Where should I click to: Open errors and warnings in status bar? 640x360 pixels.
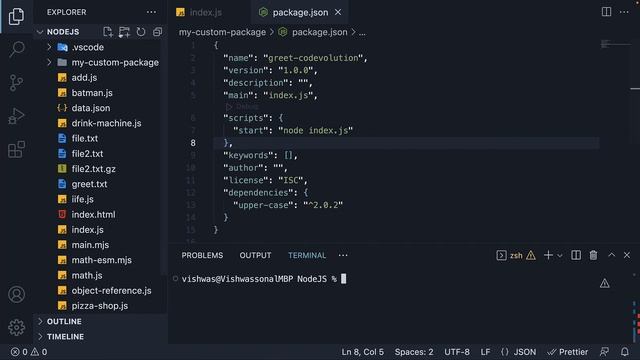[x=29, y=352]
